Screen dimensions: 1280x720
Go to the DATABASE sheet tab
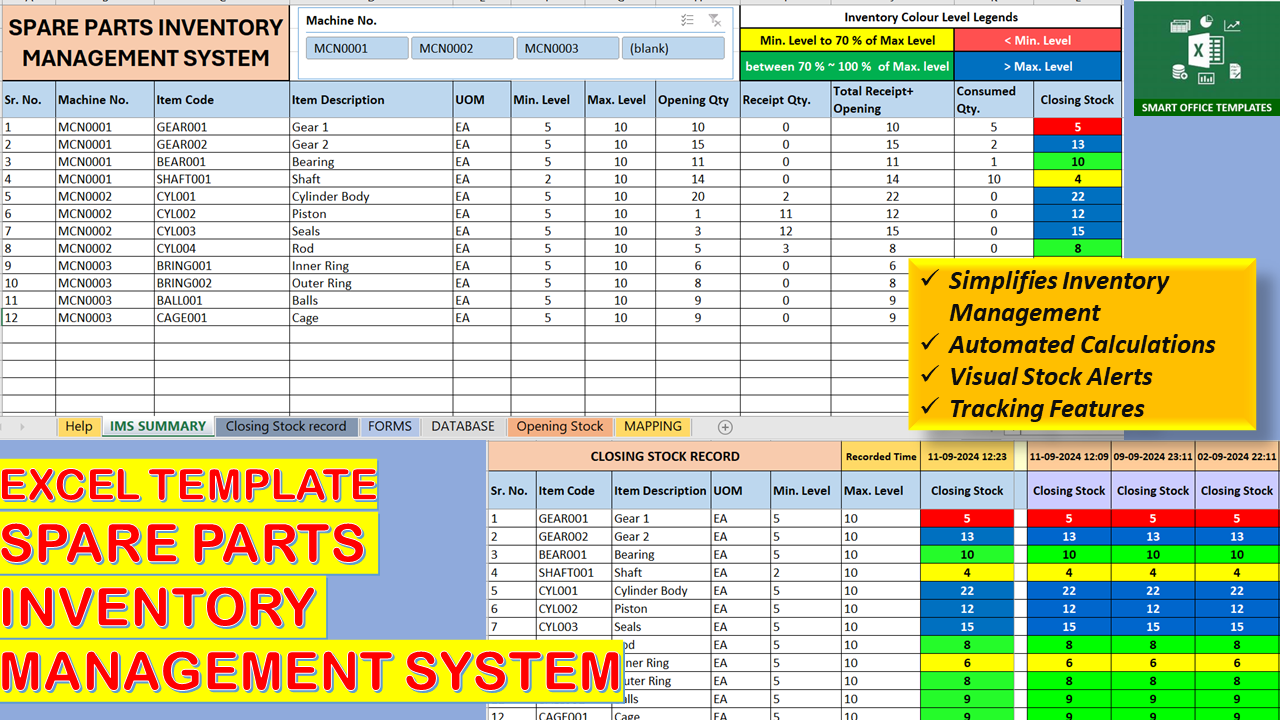point(462,426)
